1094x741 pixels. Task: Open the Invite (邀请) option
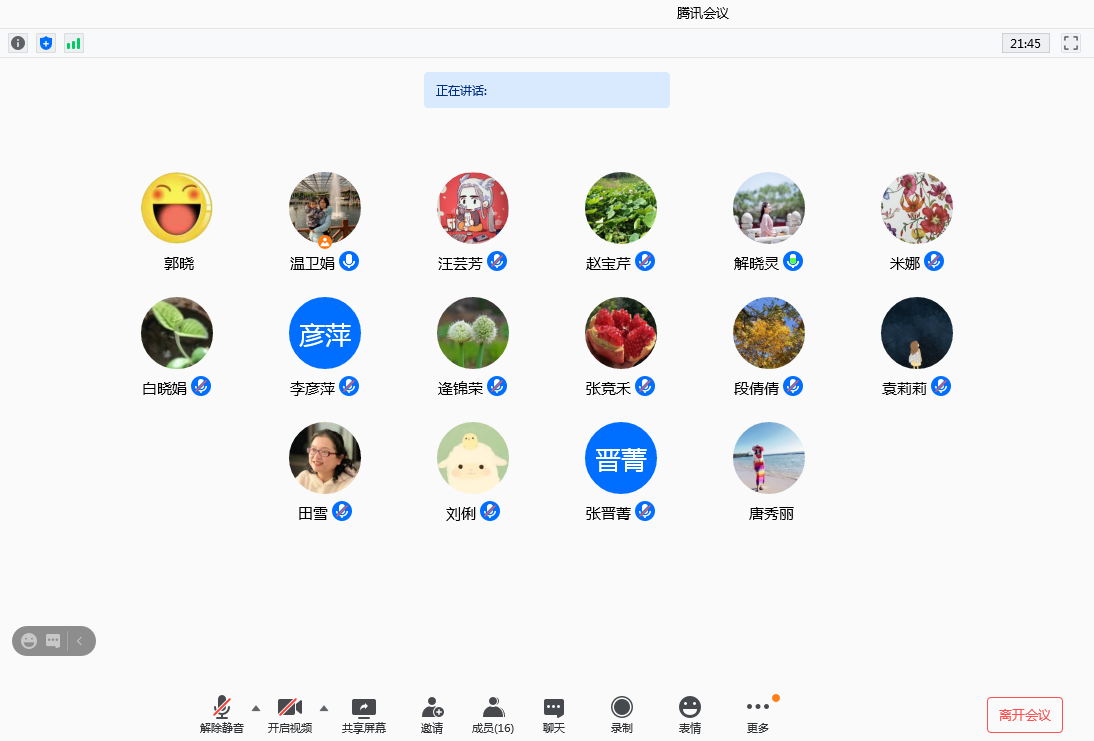(x=432, y=715)
